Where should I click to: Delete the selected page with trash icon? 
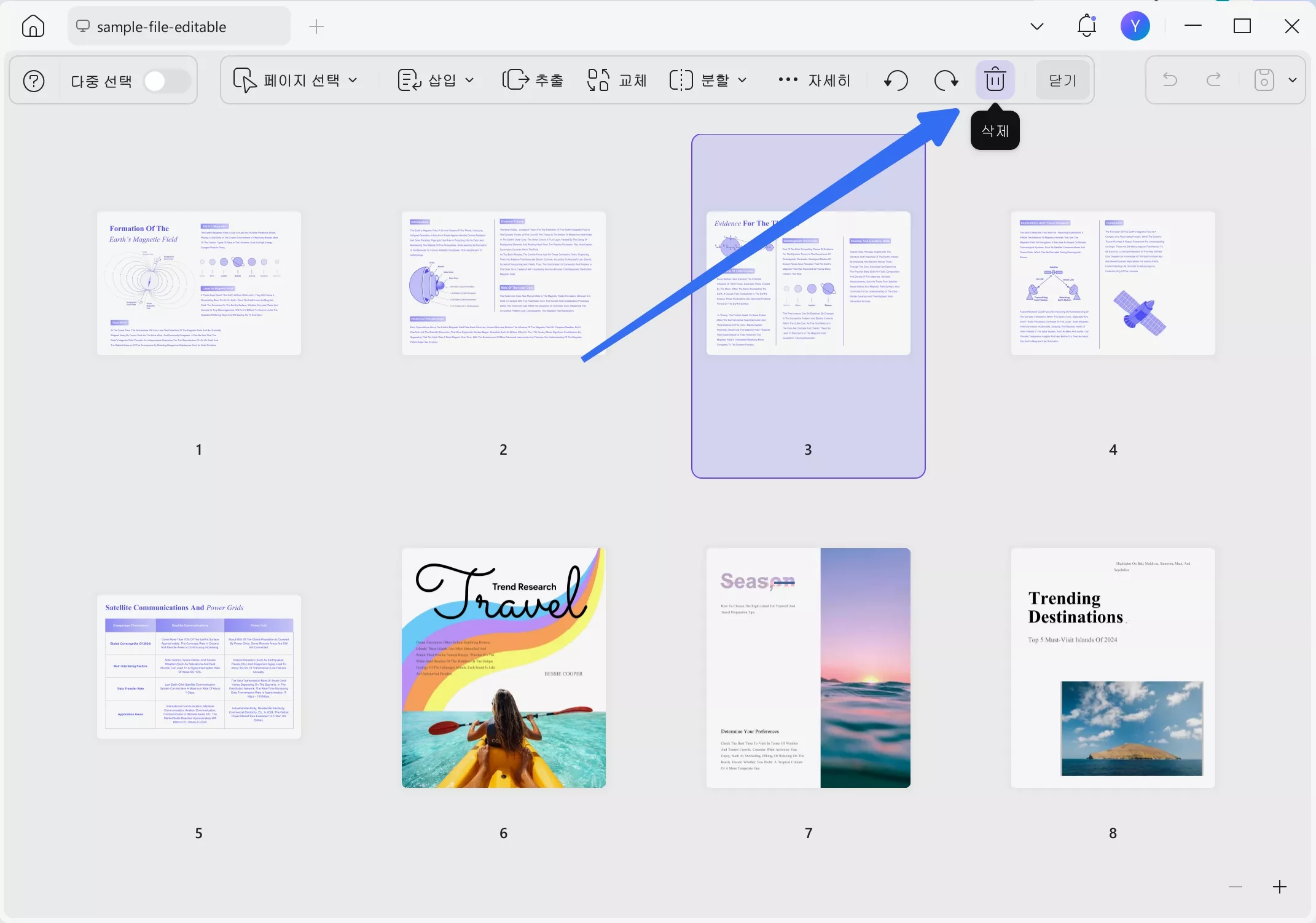pyautogui.click(x=995, y=80)
